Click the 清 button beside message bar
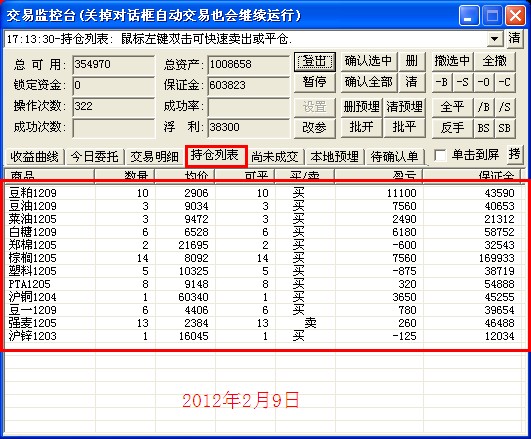This screenshot has height=439, width=531. click(x=514, y=38)
